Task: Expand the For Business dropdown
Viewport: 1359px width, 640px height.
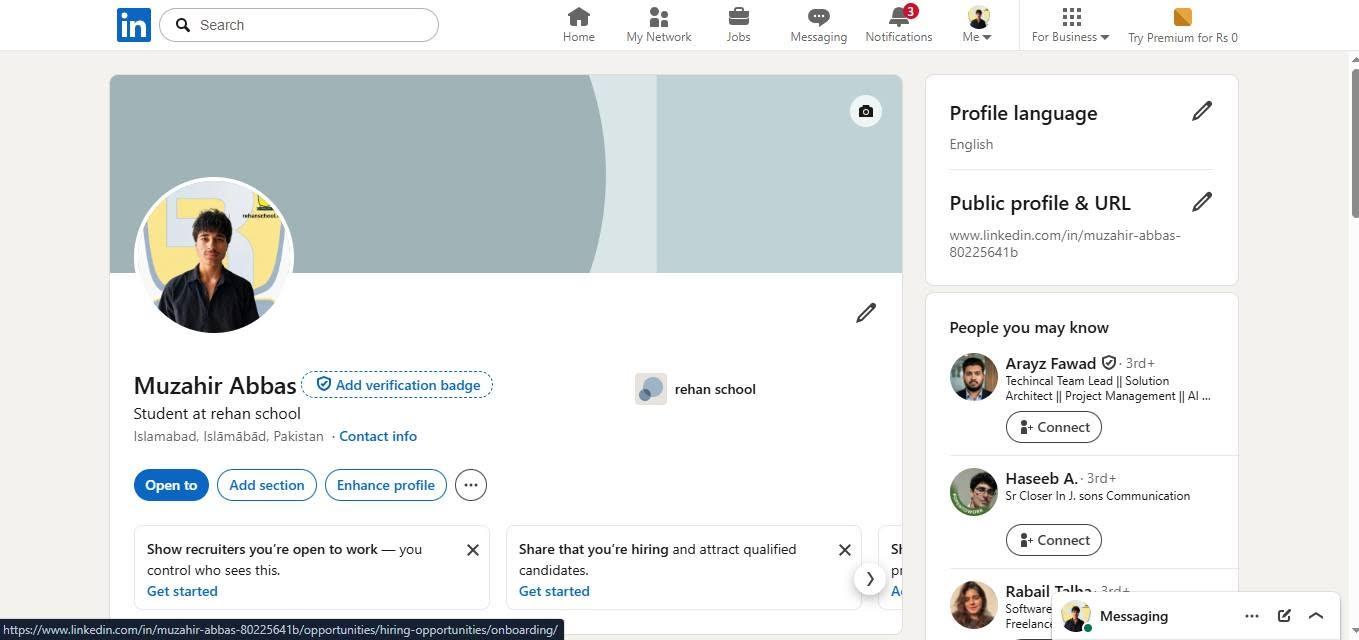Action: pyautogui.click(x=1070, y=25)
